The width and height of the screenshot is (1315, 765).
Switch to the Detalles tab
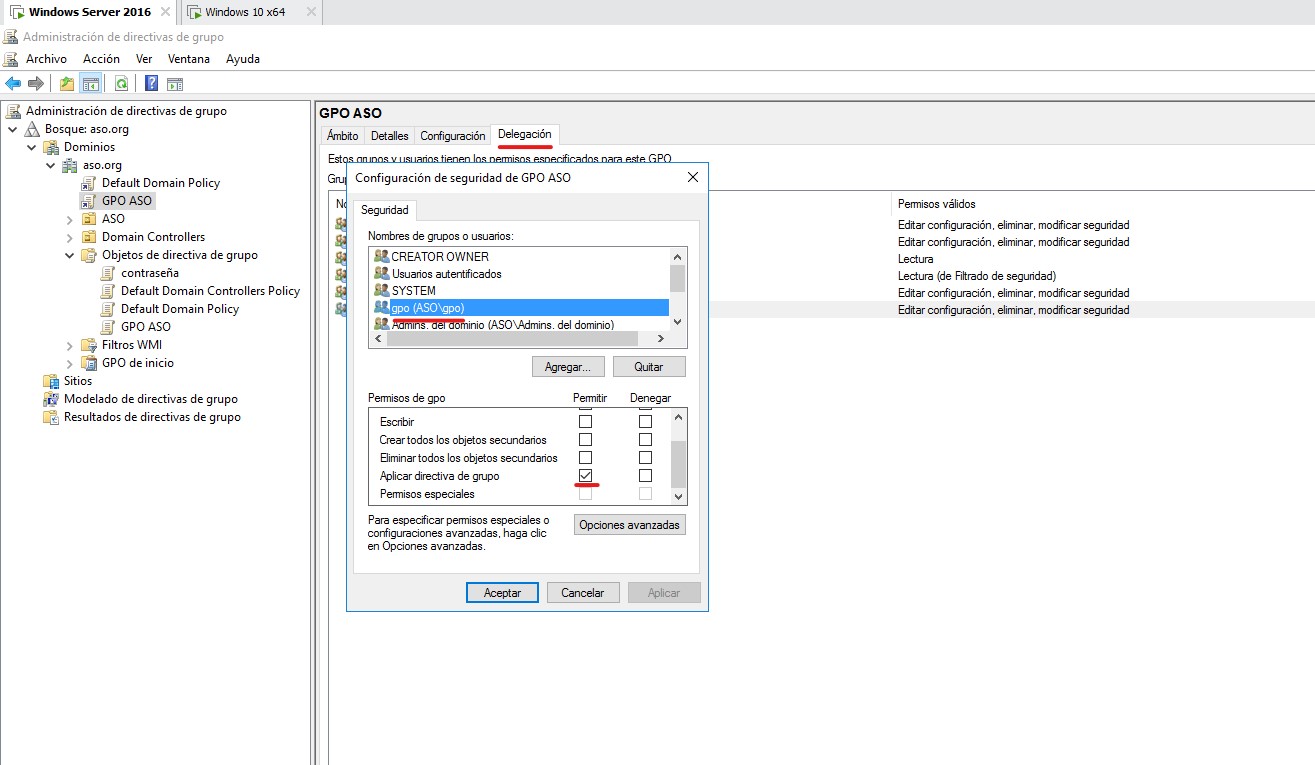[x=389, y=136]
